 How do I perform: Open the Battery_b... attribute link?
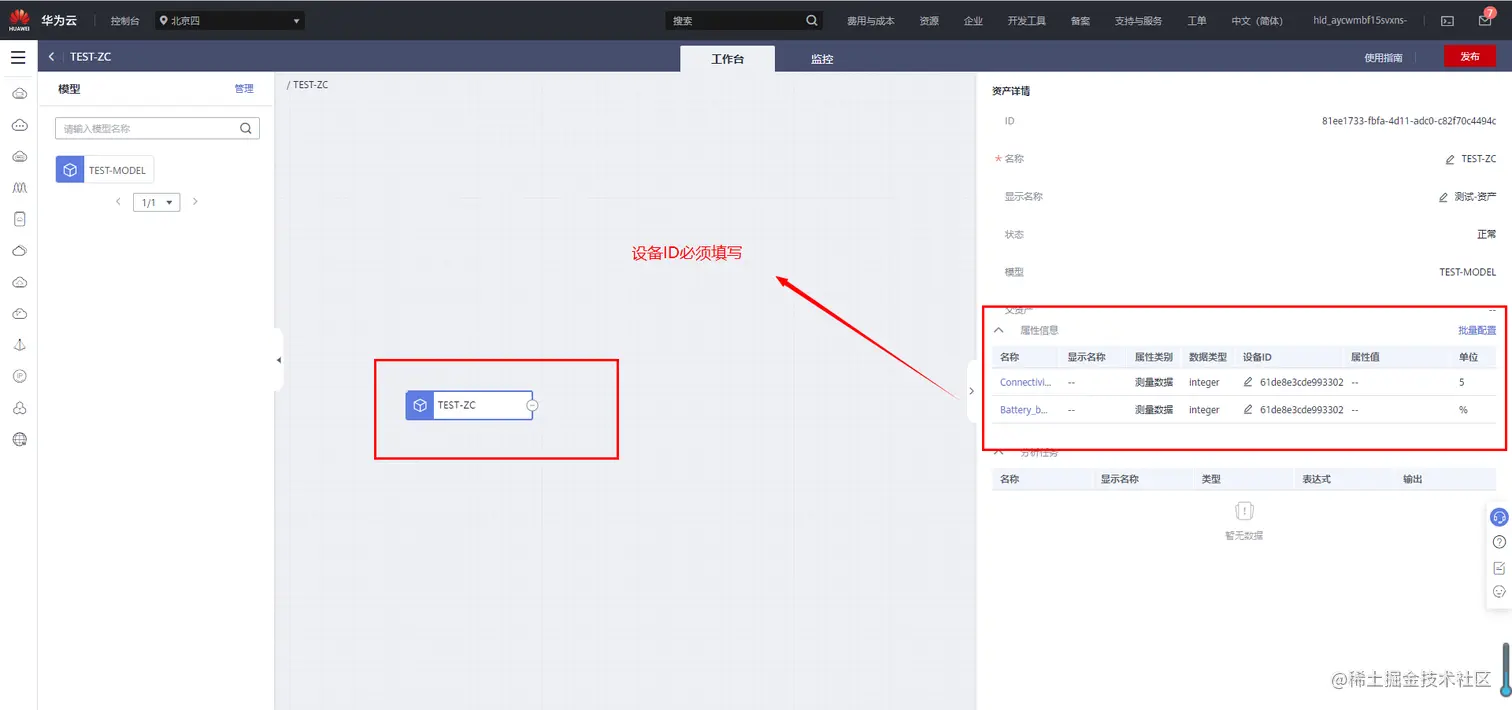(x=1024, y=410)
